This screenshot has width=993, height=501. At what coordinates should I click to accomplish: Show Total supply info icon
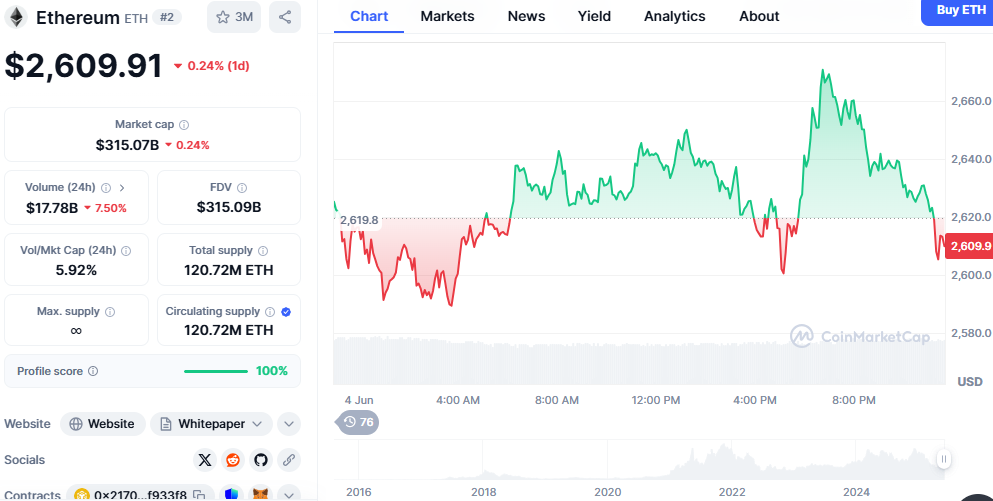(x=263, y=250)
